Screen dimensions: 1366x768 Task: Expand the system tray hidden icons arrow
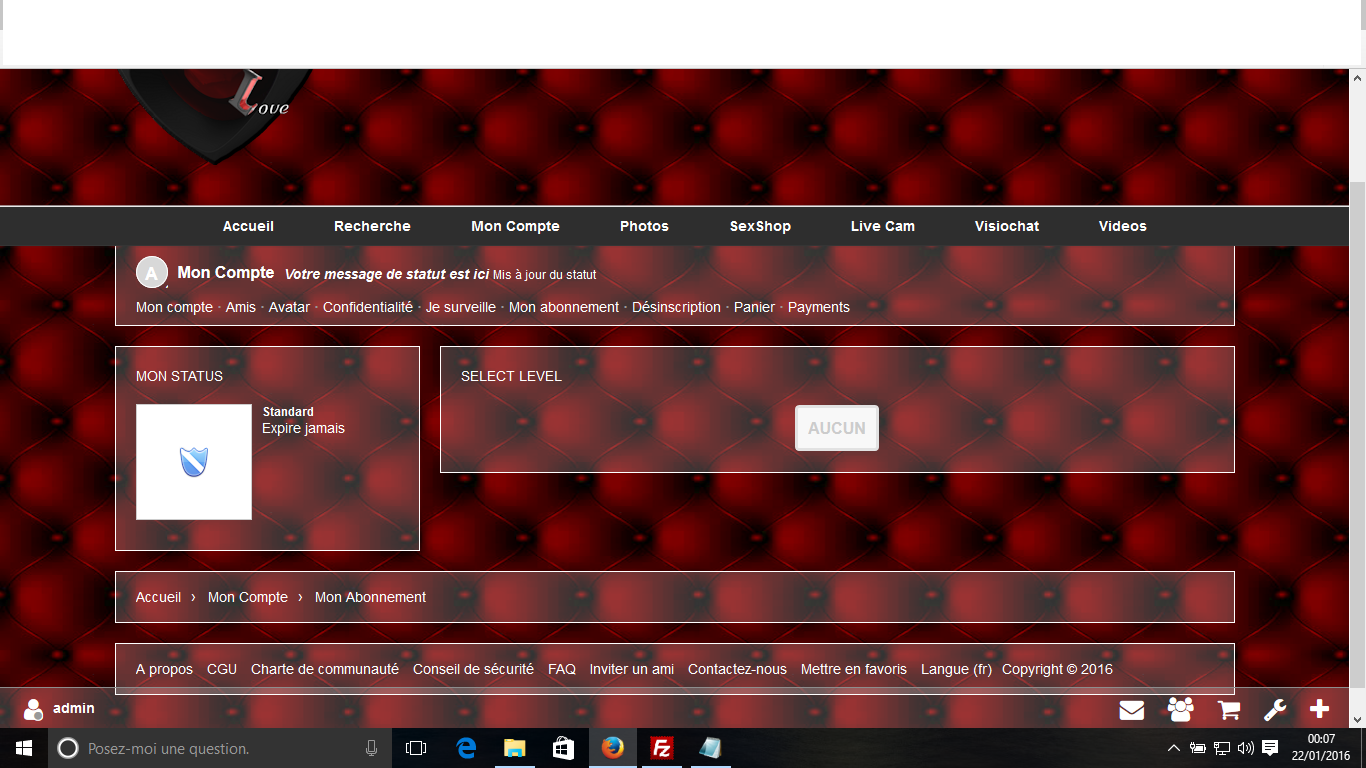click(1173, 748)
